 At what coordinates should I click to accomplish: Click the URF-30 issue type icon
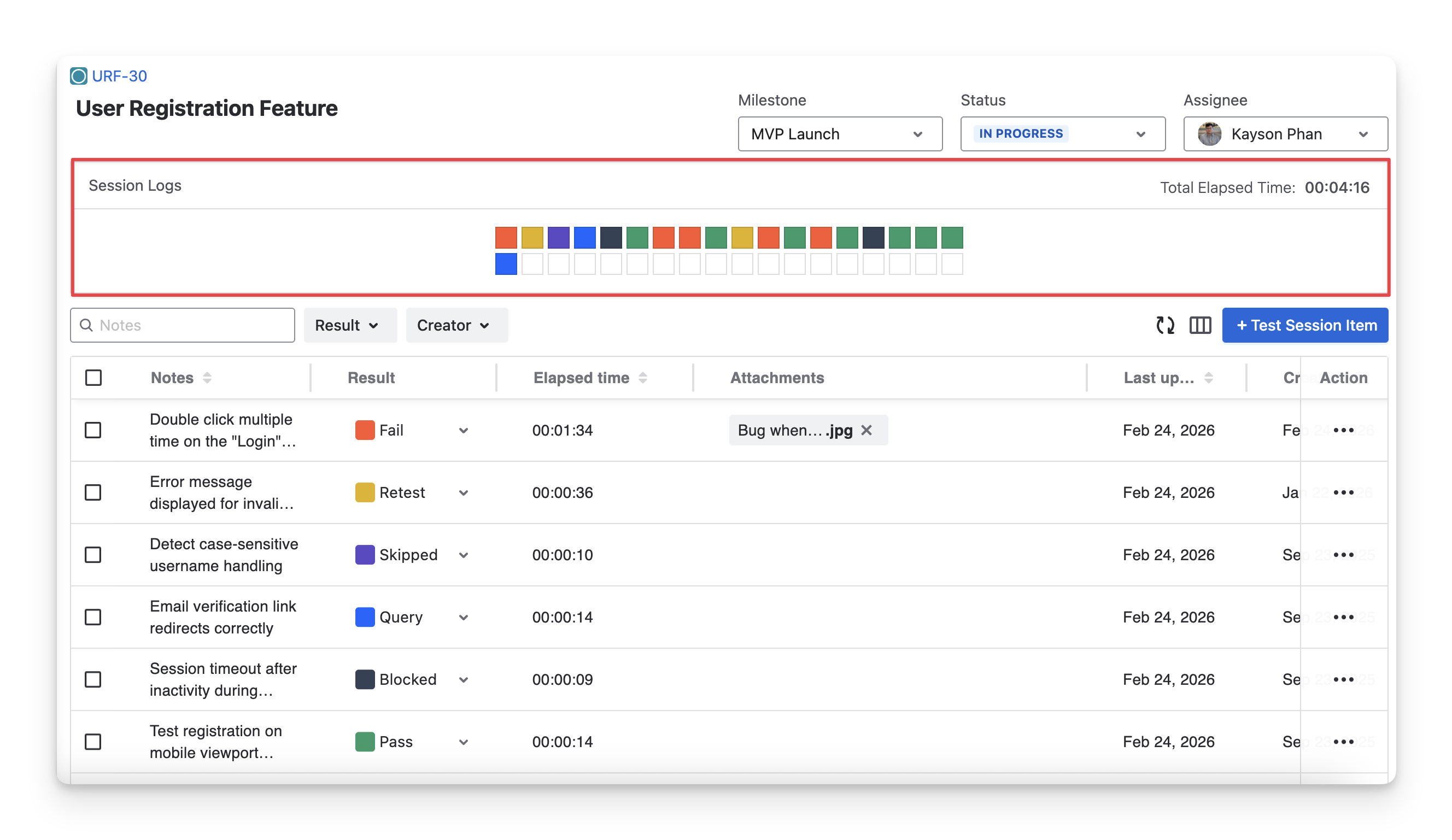click(79, 76)
